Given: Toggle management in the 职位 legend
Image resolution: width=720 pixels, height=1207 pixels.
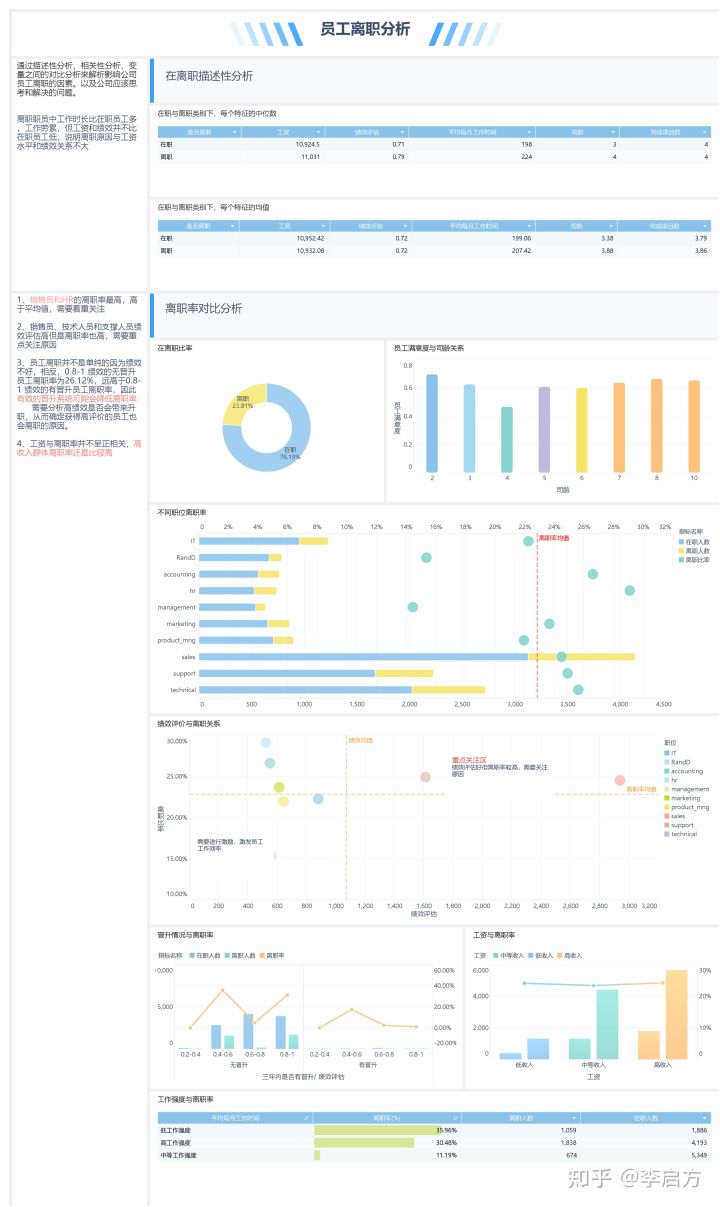Looking at the screenshot, I should click(x=687, y=789).
